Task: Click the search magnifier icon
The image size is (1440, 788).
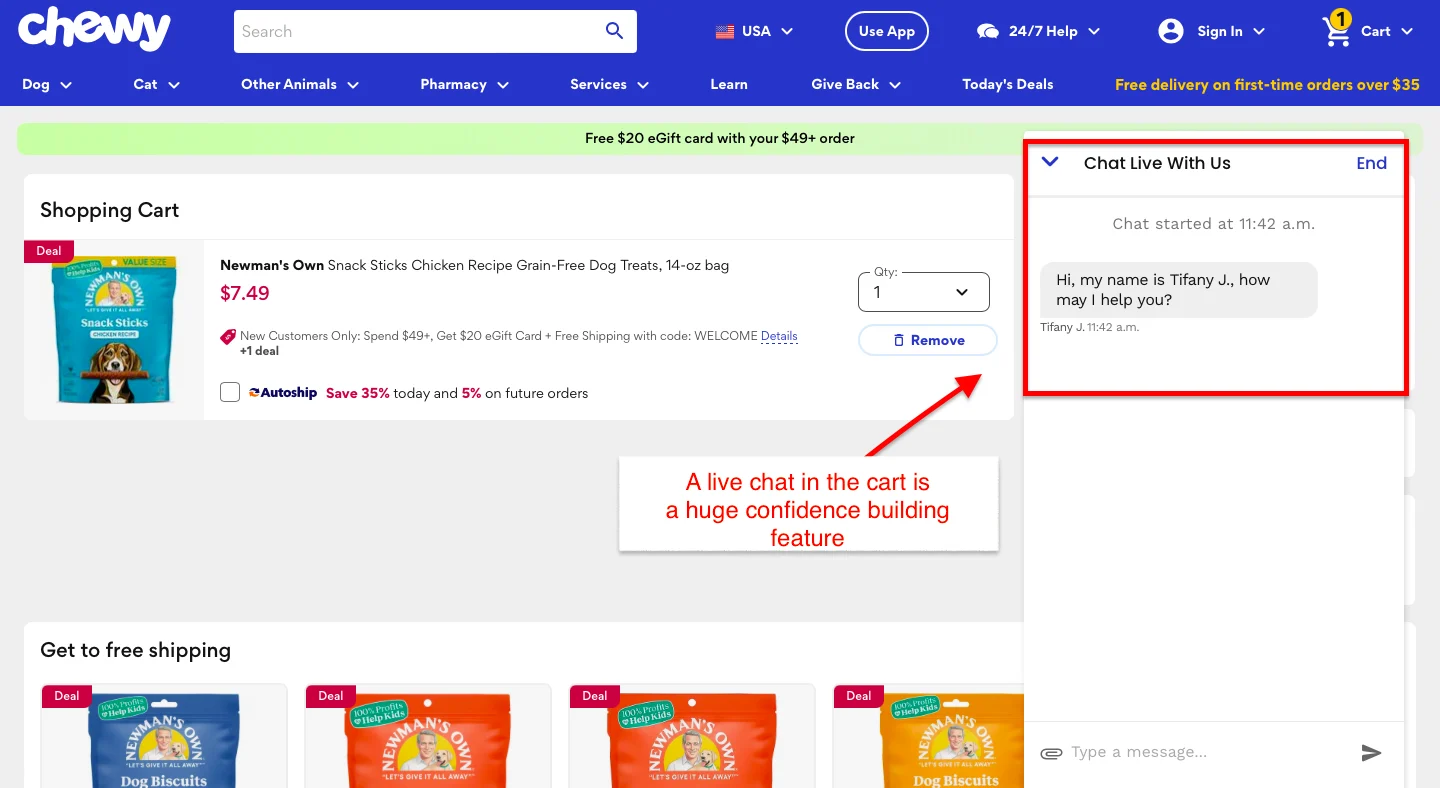Action: click(x=615, y=31)
